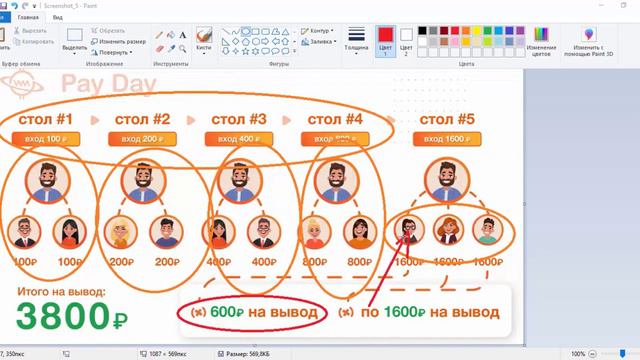The height and width of the screenshot is (360, 640).
Task: Expand the shapes gallery with bottom arrow
Action: coord(295,51)
